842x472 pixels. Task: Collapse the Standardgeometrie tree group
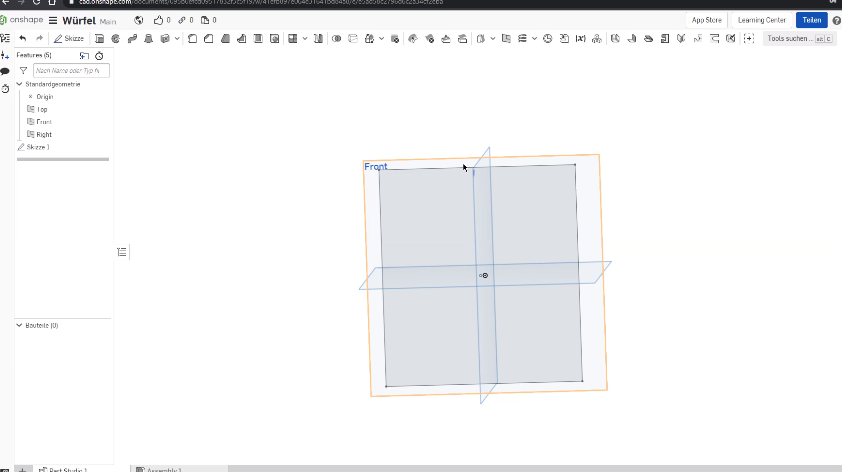tap(19, 84)
